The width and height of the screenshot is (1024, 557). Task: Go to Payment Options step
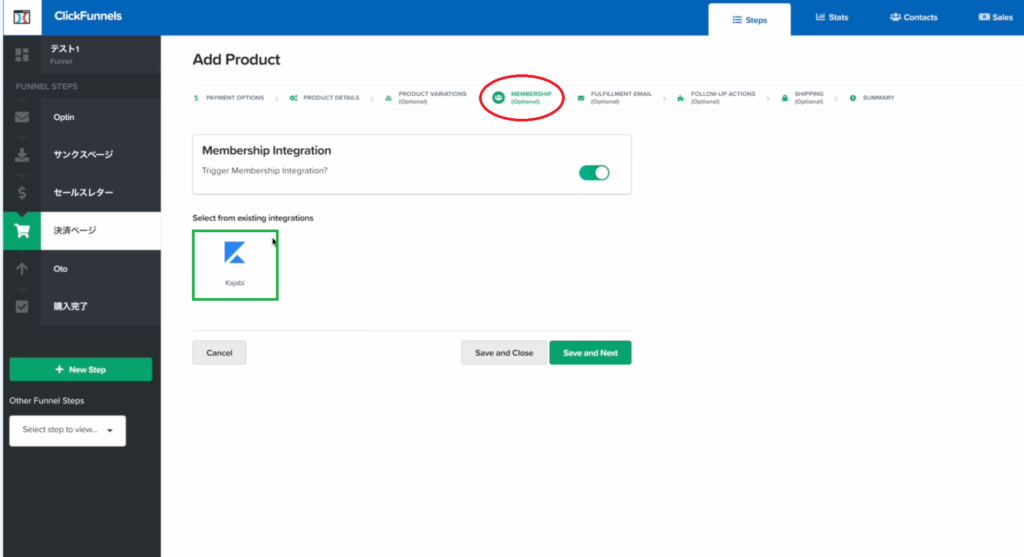click(x=229, y=98)
